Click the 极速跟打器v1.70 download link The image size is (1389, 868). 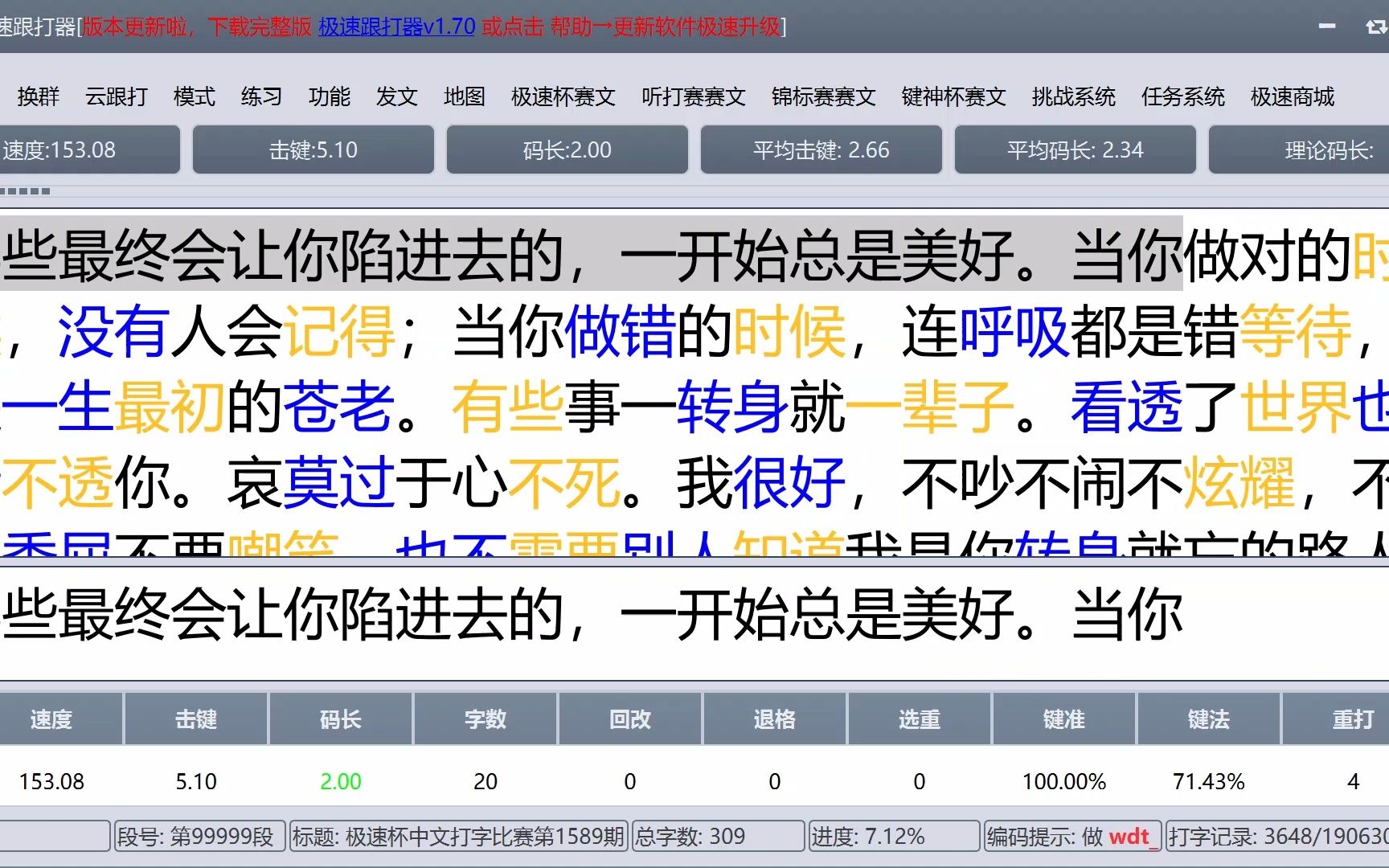pyautogui.click(x=397, y=27)
